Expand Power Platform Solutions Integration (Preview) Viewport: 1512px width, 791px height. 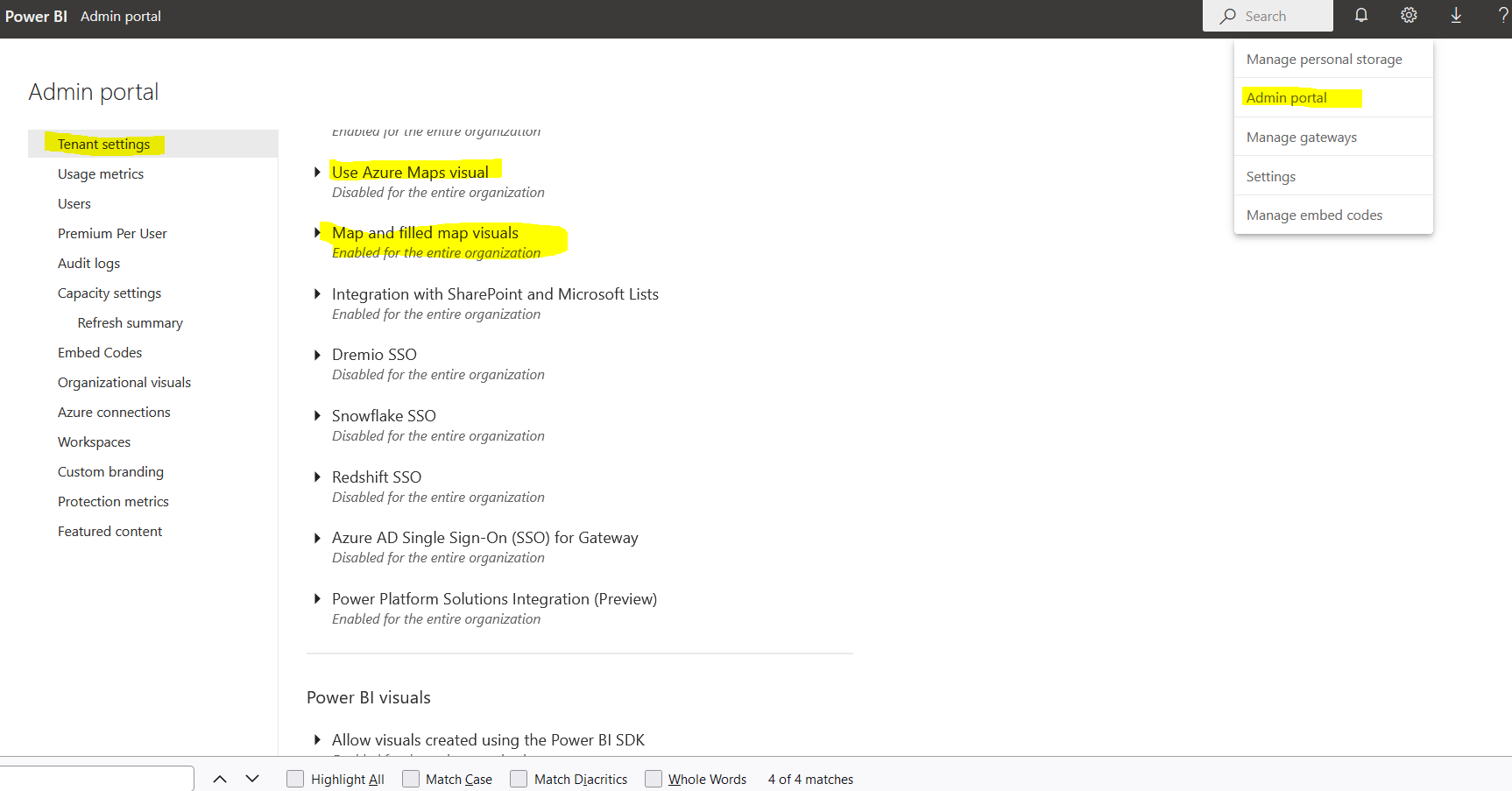coord(317,599)
